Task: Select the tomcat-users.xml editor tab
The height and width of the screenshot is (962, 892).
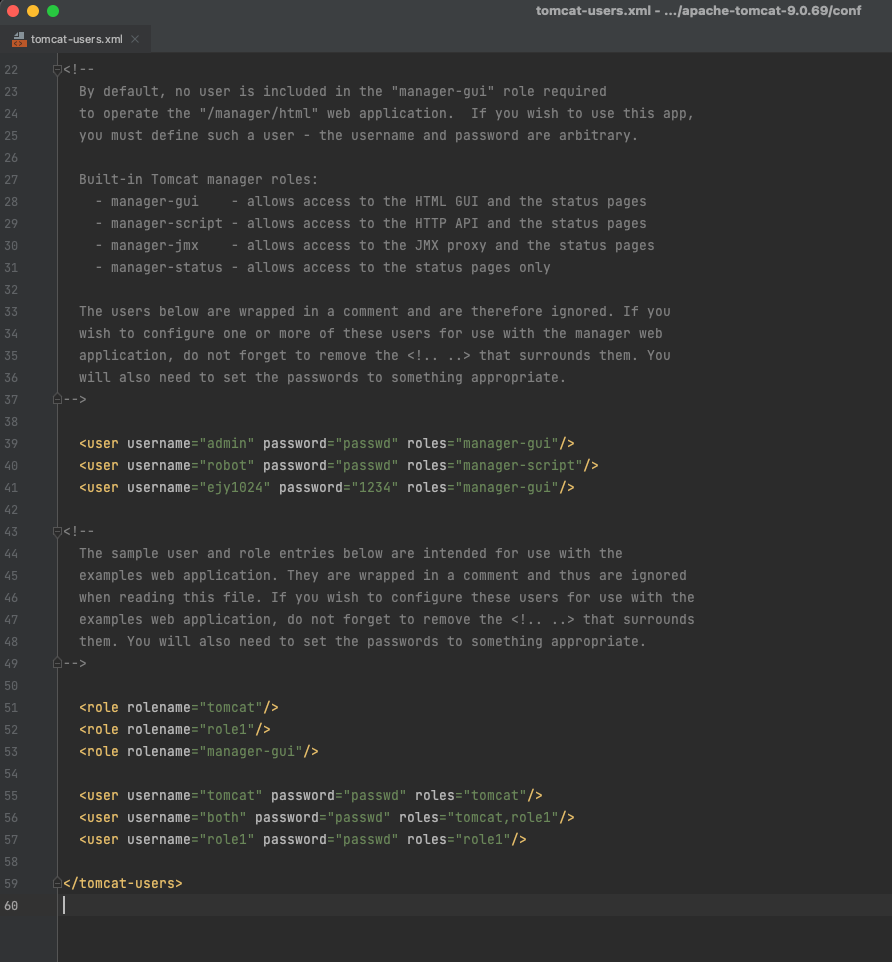Action: pos(75,39)
